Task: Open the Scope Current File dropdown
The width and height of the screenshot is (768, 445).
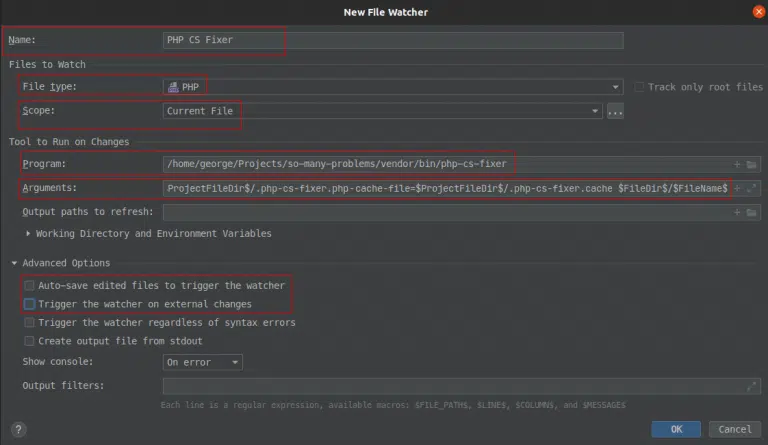Action: pyautogui.click(x=382, y=111)
